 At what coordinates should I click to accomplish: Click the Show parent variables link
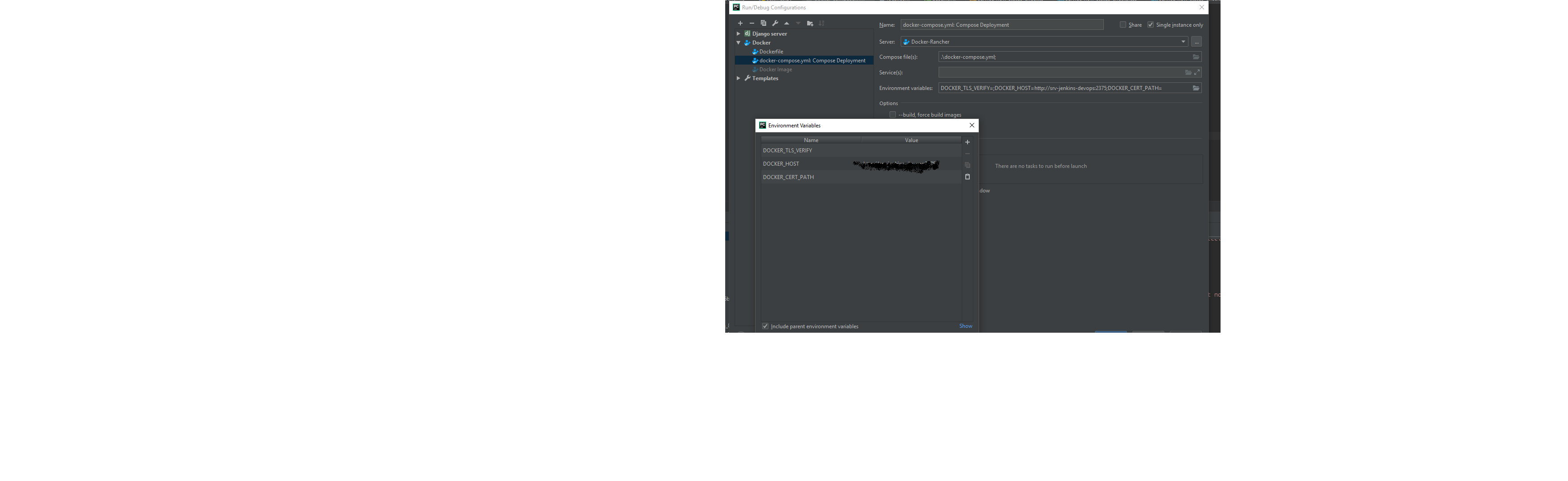pyautogui.click(x=965, y=326)
